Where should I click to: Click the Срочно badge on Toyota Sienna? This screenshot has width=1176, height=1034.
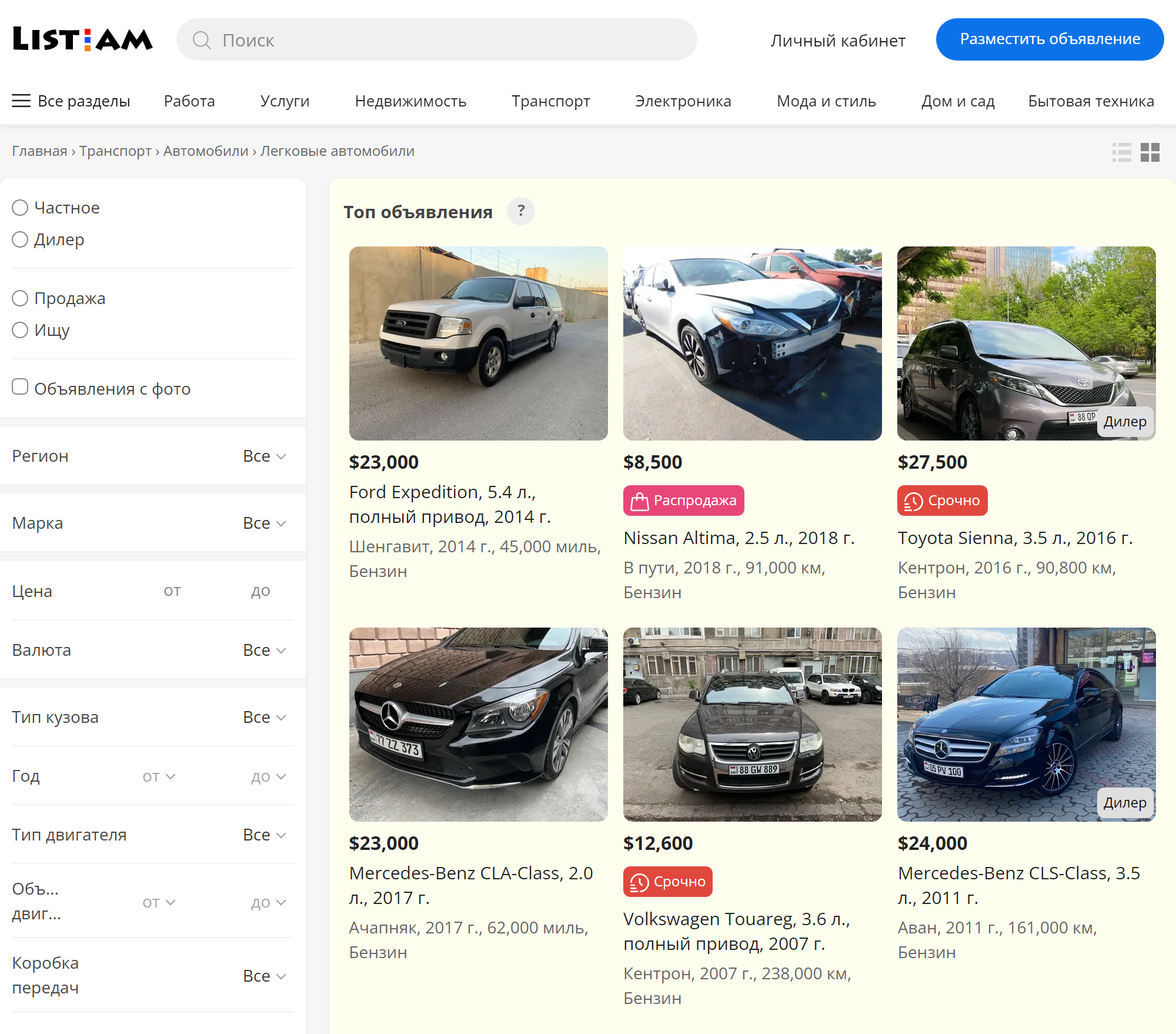tap(943, 501)
